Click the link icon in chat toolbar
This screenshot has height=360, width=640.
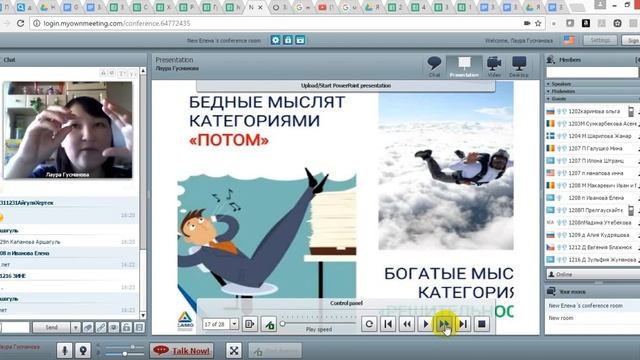click(101, 327)
